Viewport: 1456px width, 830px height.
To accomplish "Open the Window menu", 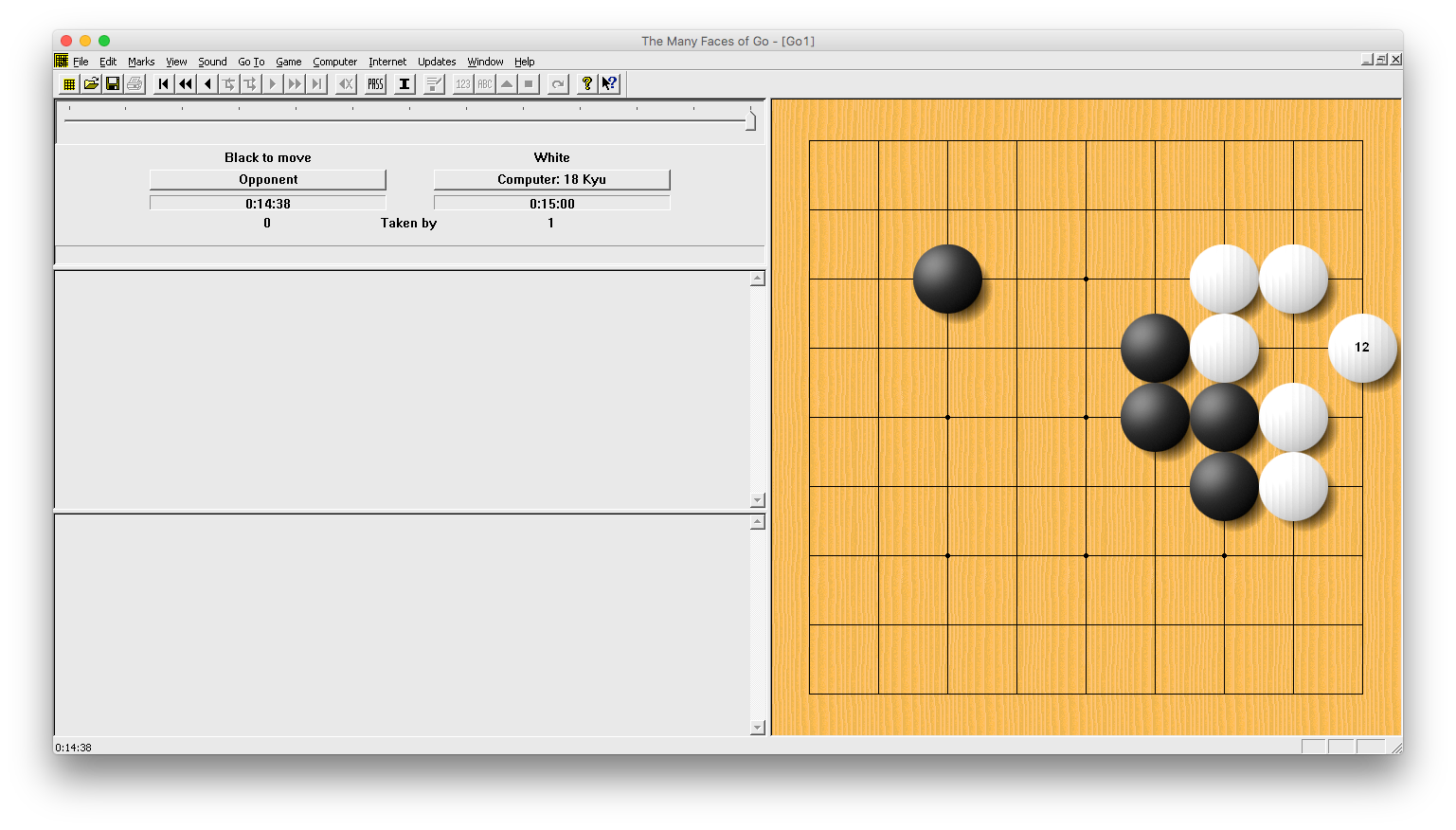I will [x=485, y=62].
